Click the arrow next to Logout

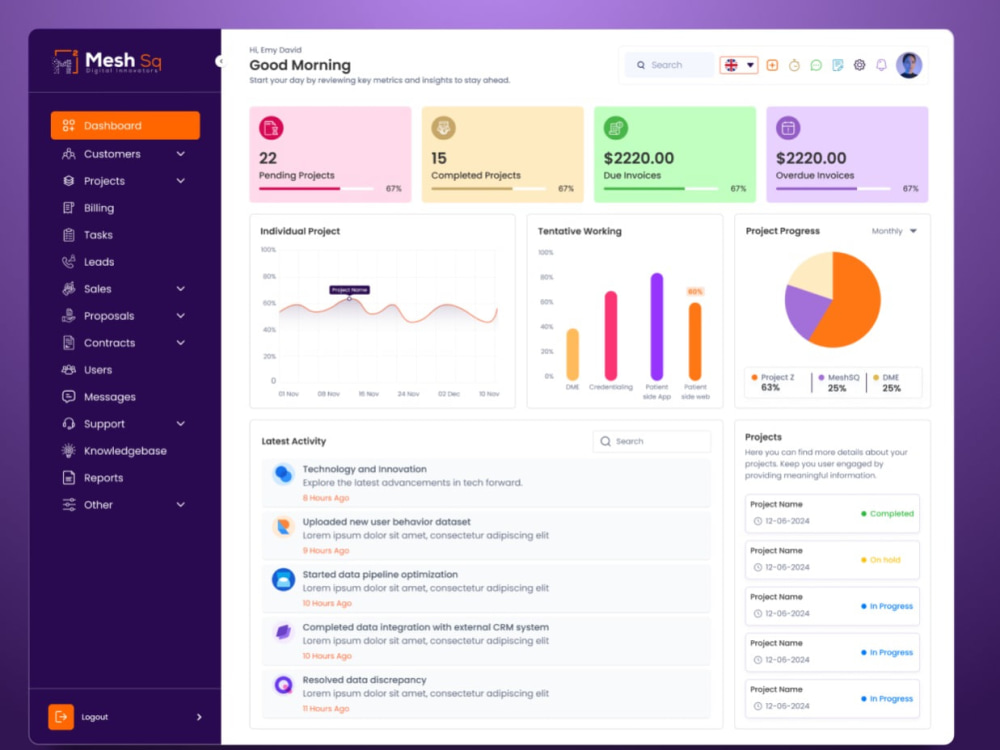pyautogui.click(x=199, y=717)
